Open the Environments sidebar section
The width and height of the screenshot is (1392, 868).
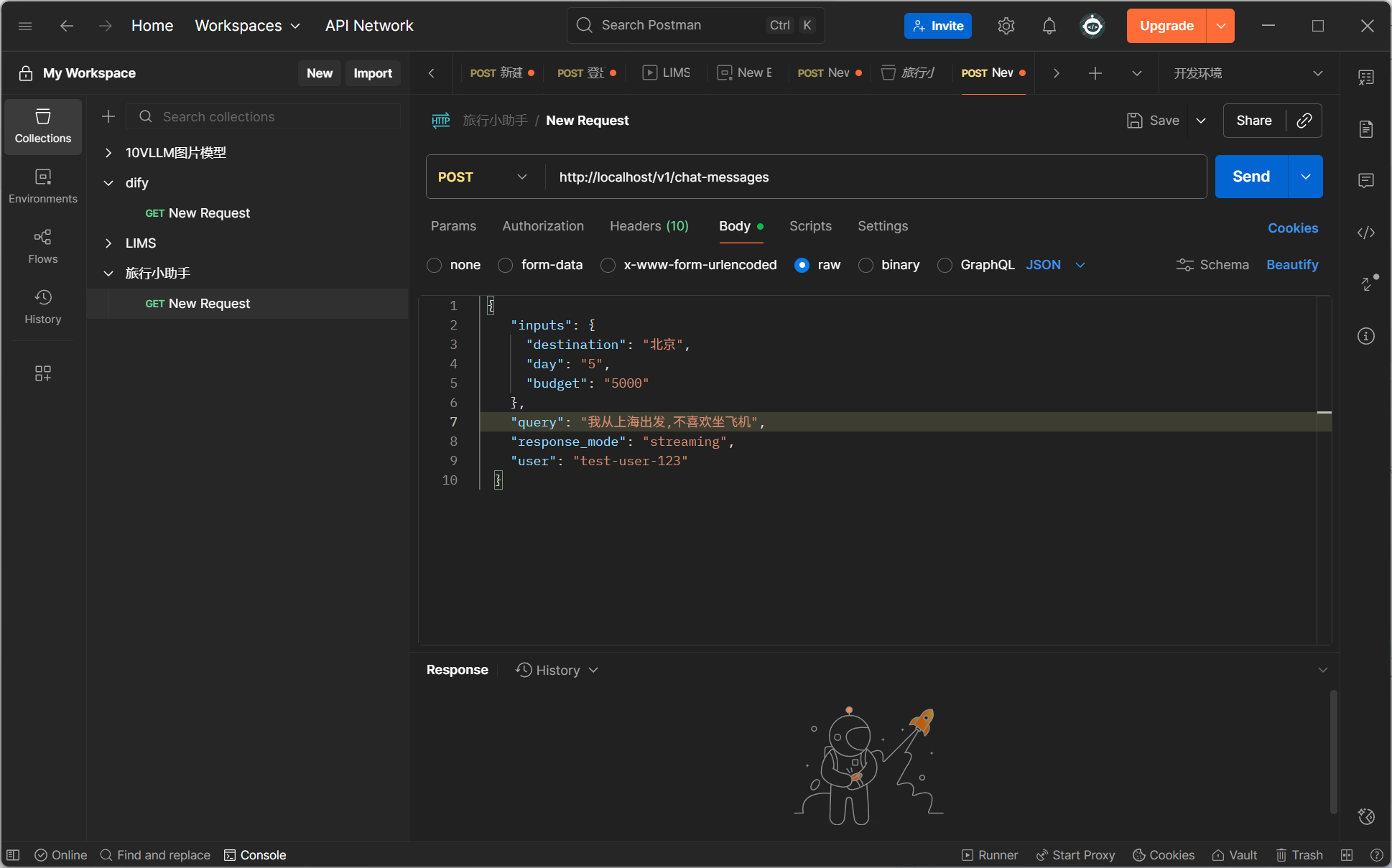42,186
